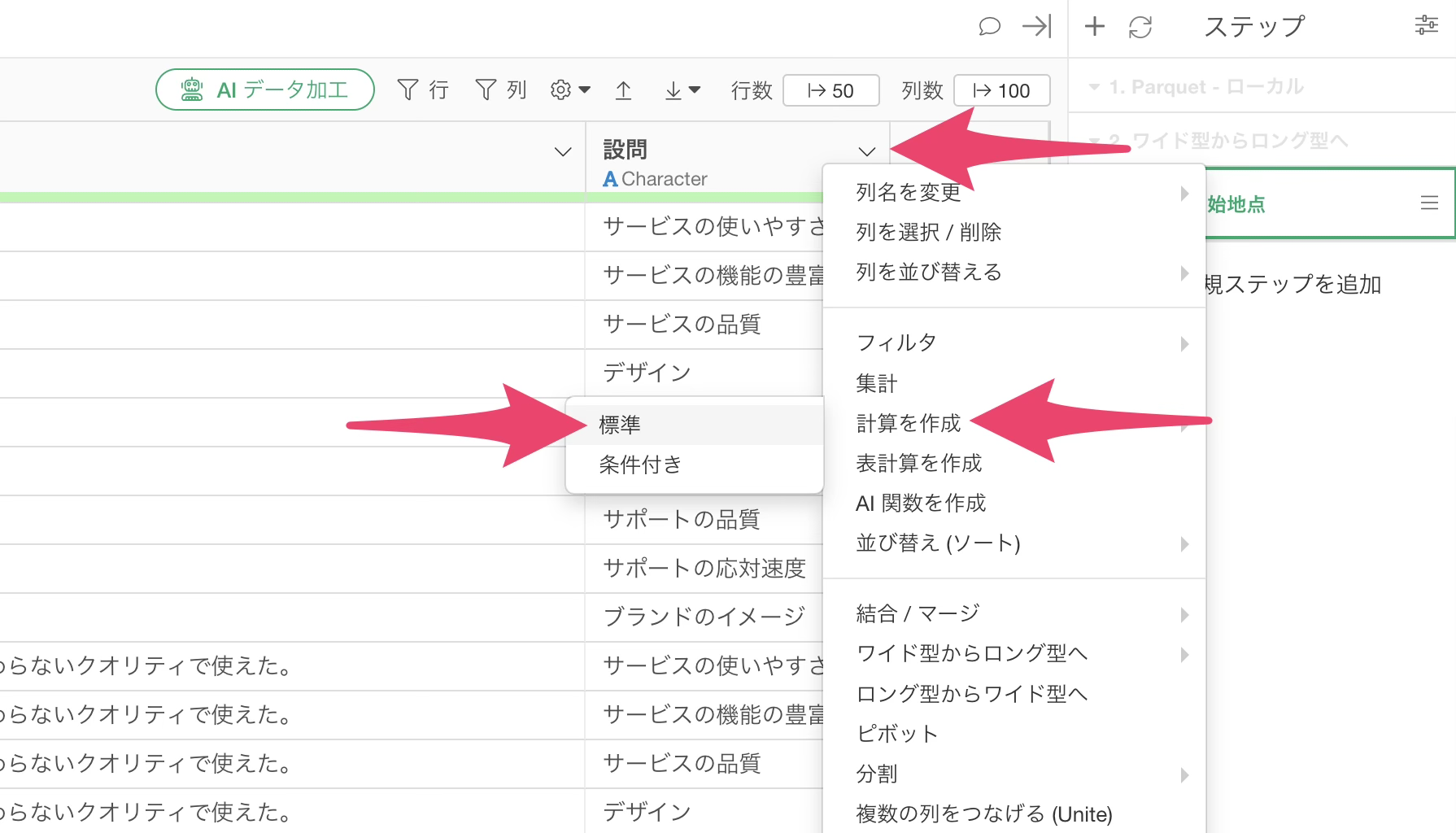Click the comment speech bubble icon
This screenshot has height=833, width=1456.
click(988, 27)
